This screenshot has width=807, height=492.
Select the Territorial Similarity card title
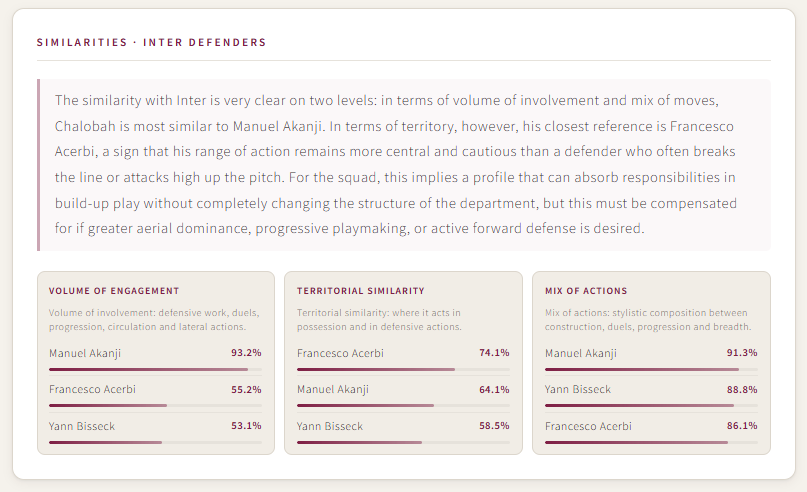tap(360, 291)
